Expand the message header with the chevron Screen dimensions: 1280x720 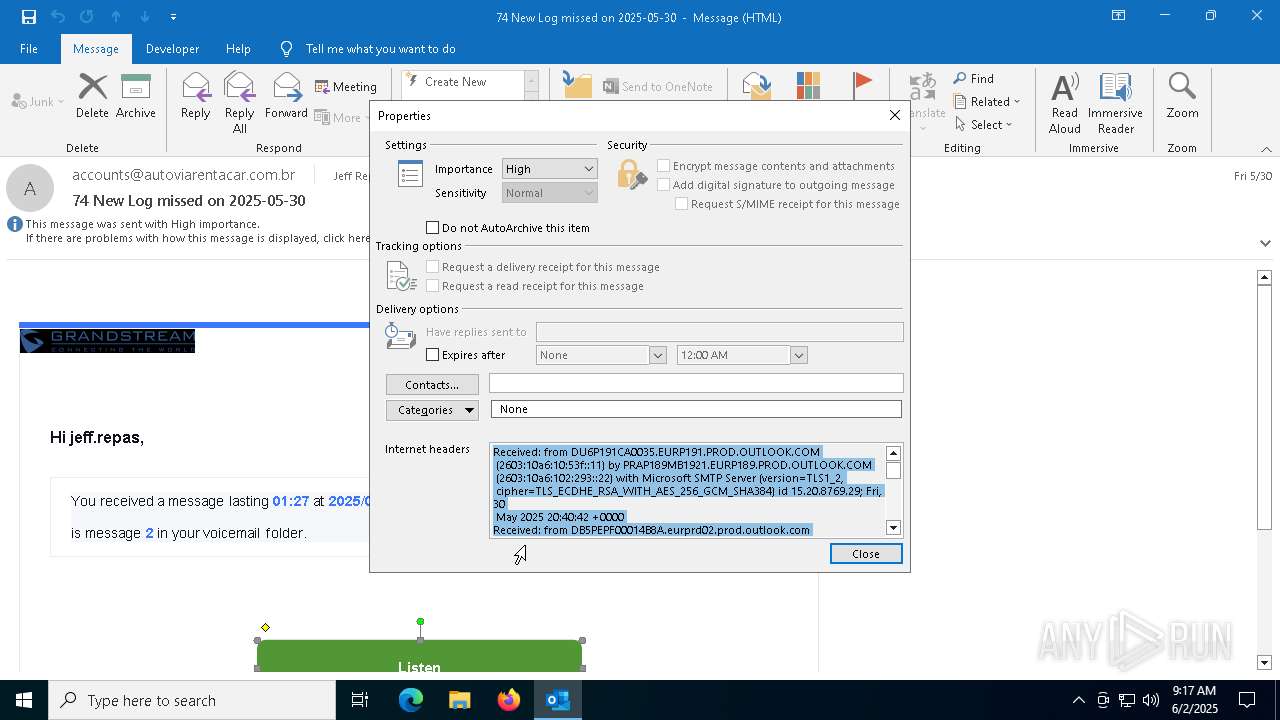coord(1265,243)
